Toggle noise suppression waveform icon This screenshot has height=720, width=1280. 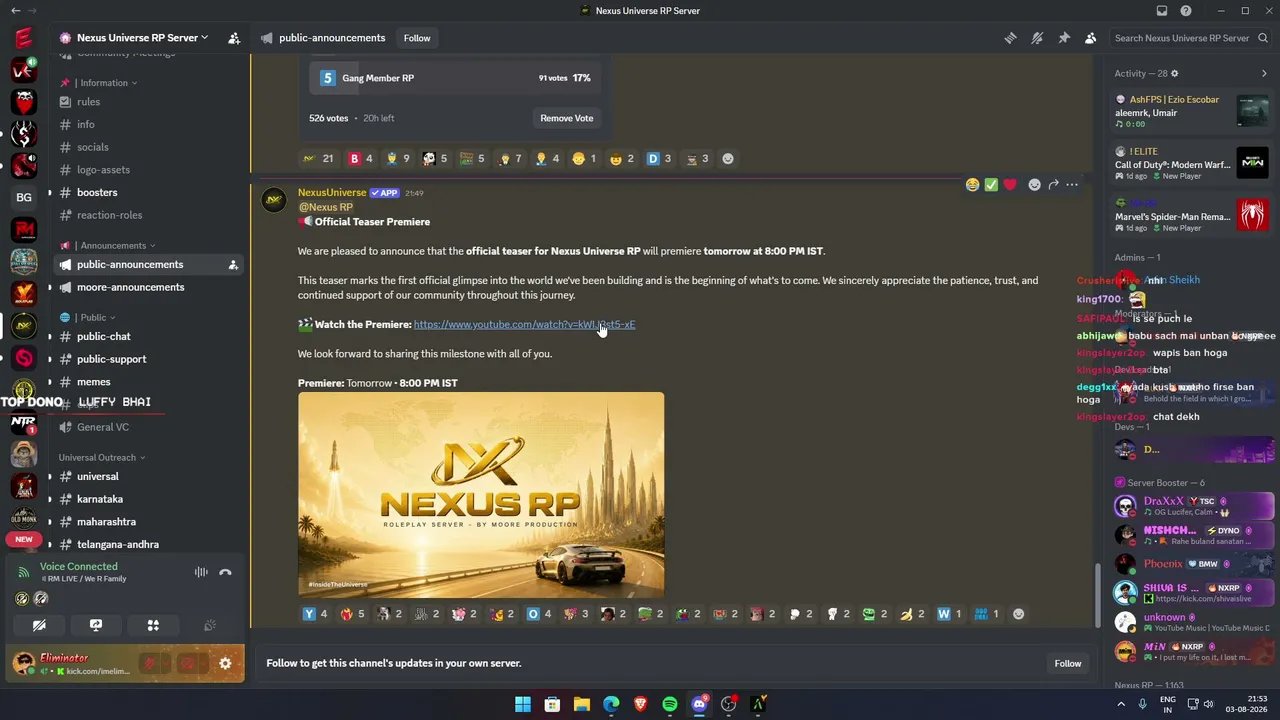point(201,572)
